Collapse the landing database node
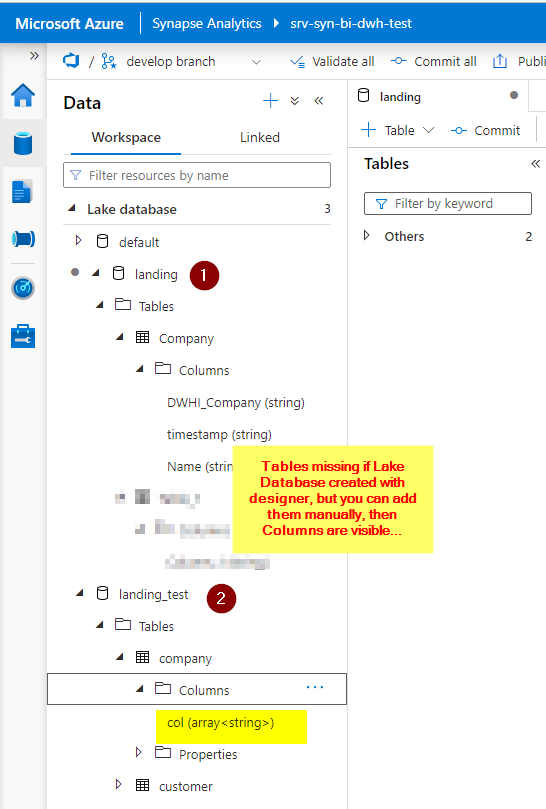546x809 pixels. 96,273
